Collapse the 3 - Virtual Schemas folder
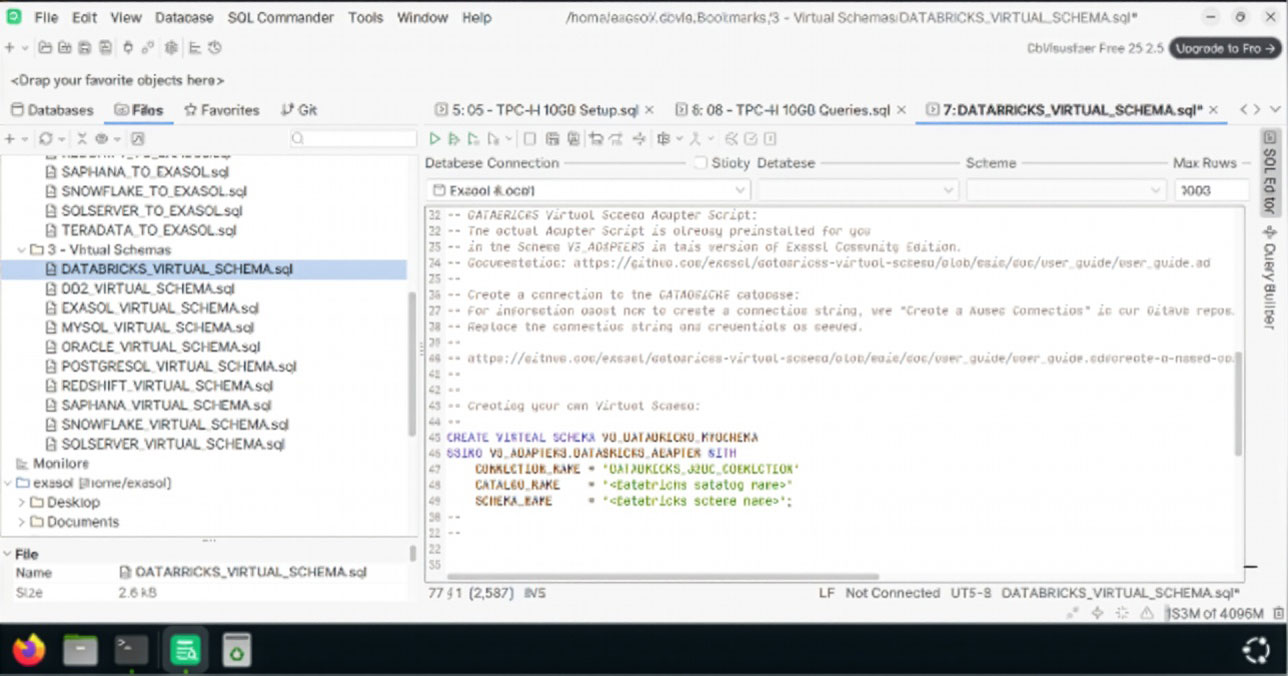Screen dimensions: 1288x676 point(23,250)
